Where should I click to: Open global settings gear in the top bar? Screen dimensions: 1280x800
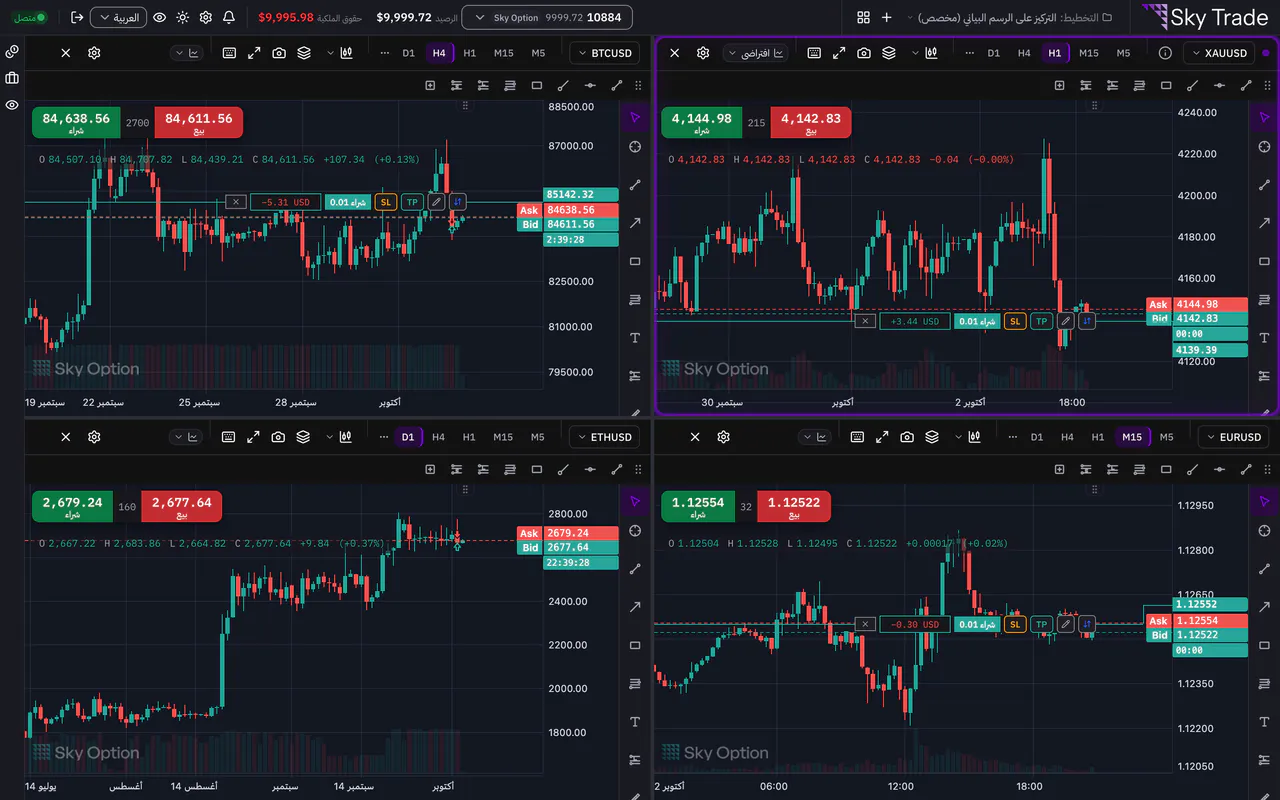coord(205,17)
